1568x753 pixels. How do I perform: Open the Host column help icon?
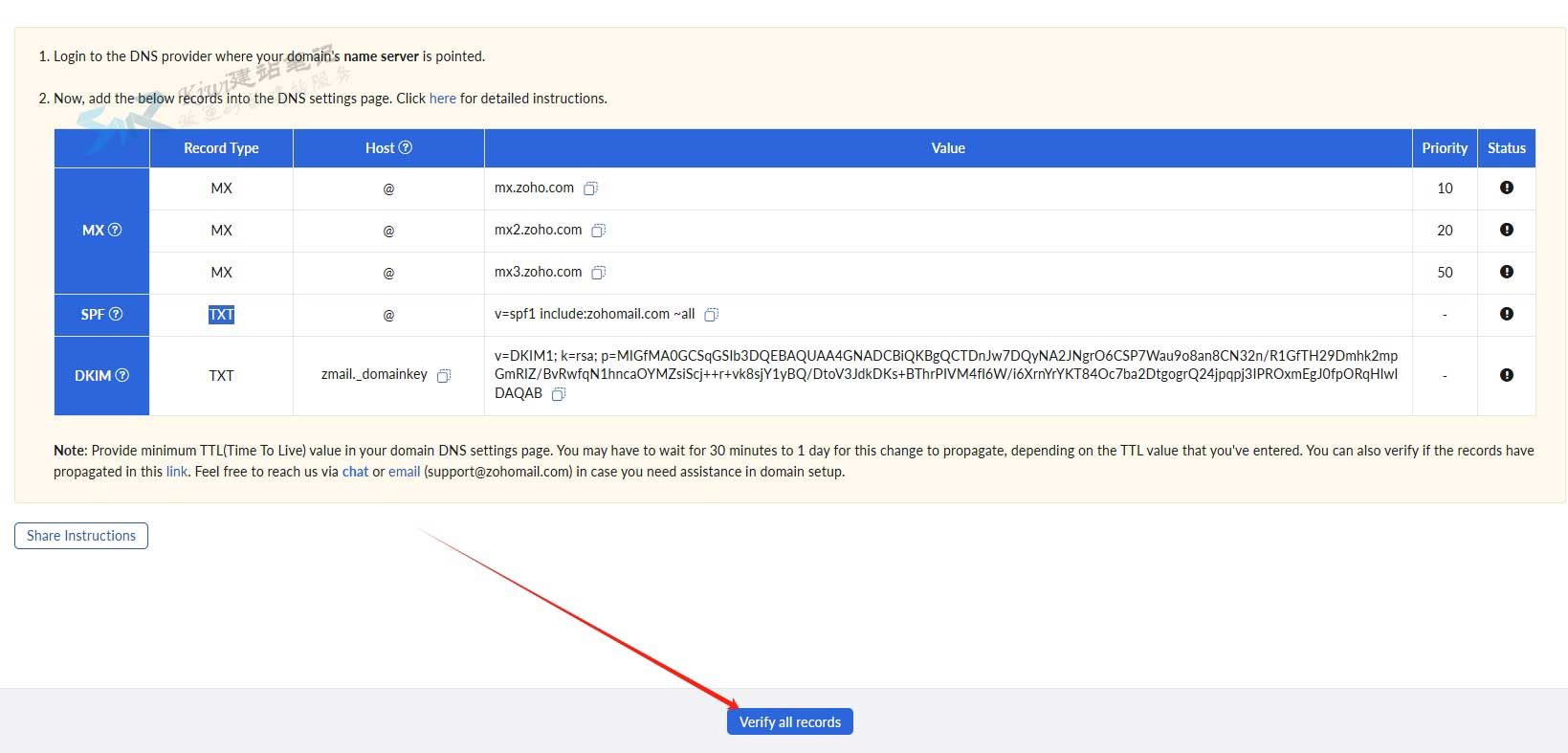(406, 147)
